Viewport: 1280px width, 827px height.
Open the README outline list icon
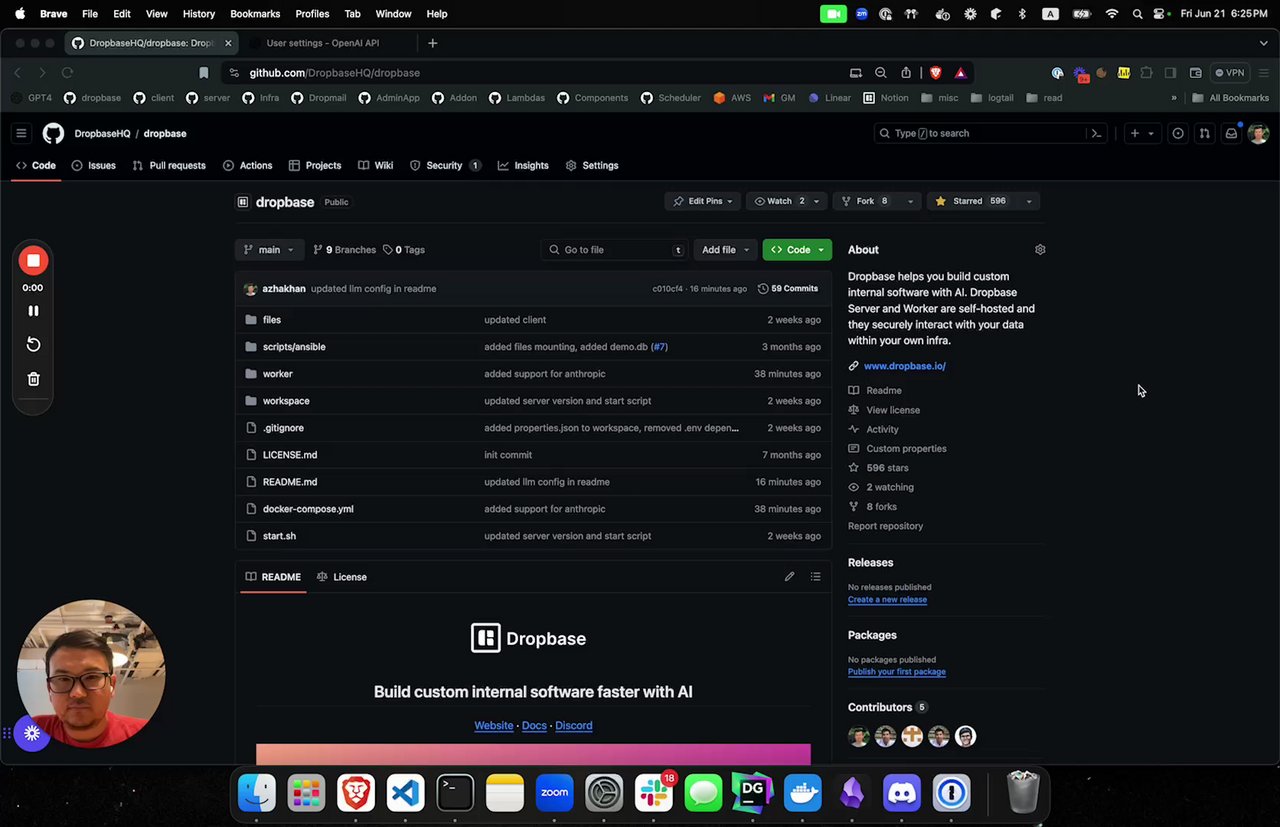(x=816, y=577)
